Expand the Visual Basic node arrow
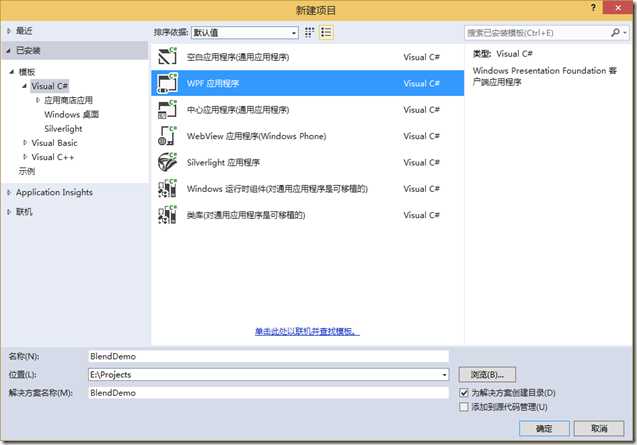Image resolution: width=637 pixels, height=445 pixels. pos(25,143)
